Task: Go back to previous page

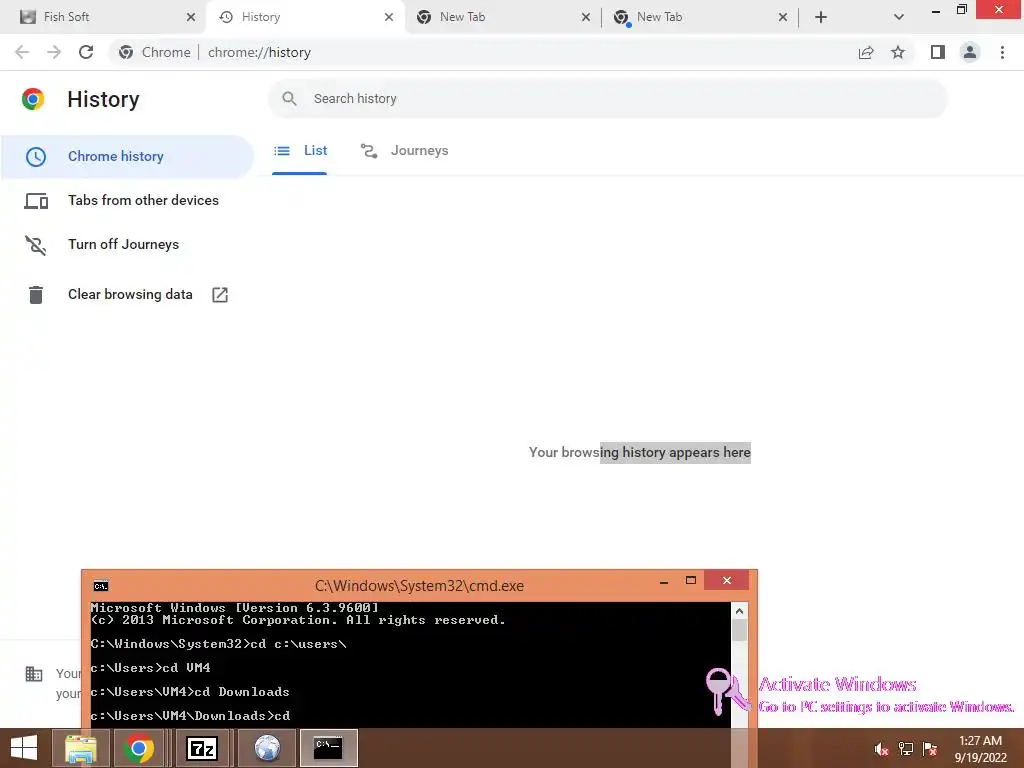Action: [22, 52]
